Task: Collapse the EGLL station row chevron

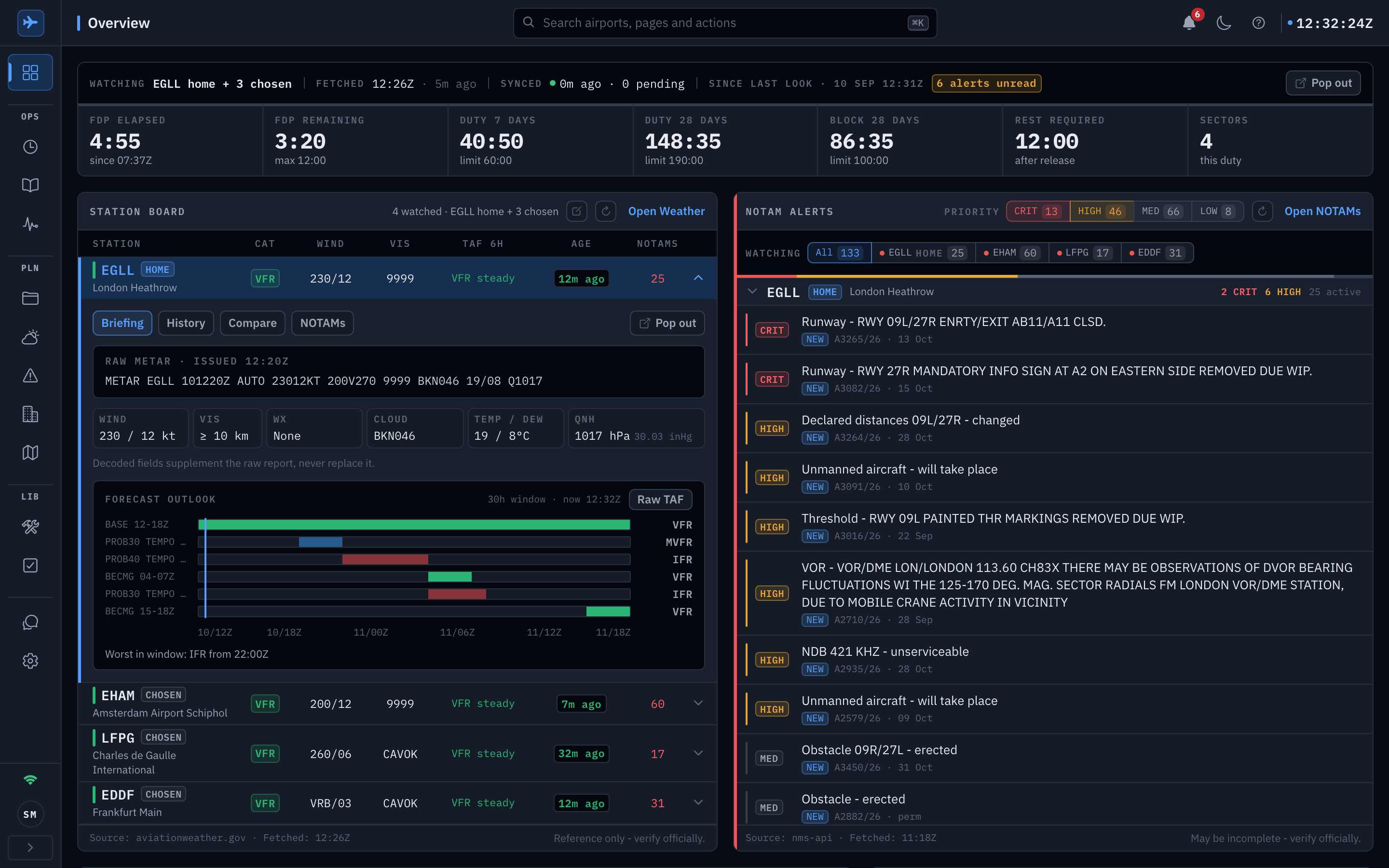Action: tap(698, 278)
